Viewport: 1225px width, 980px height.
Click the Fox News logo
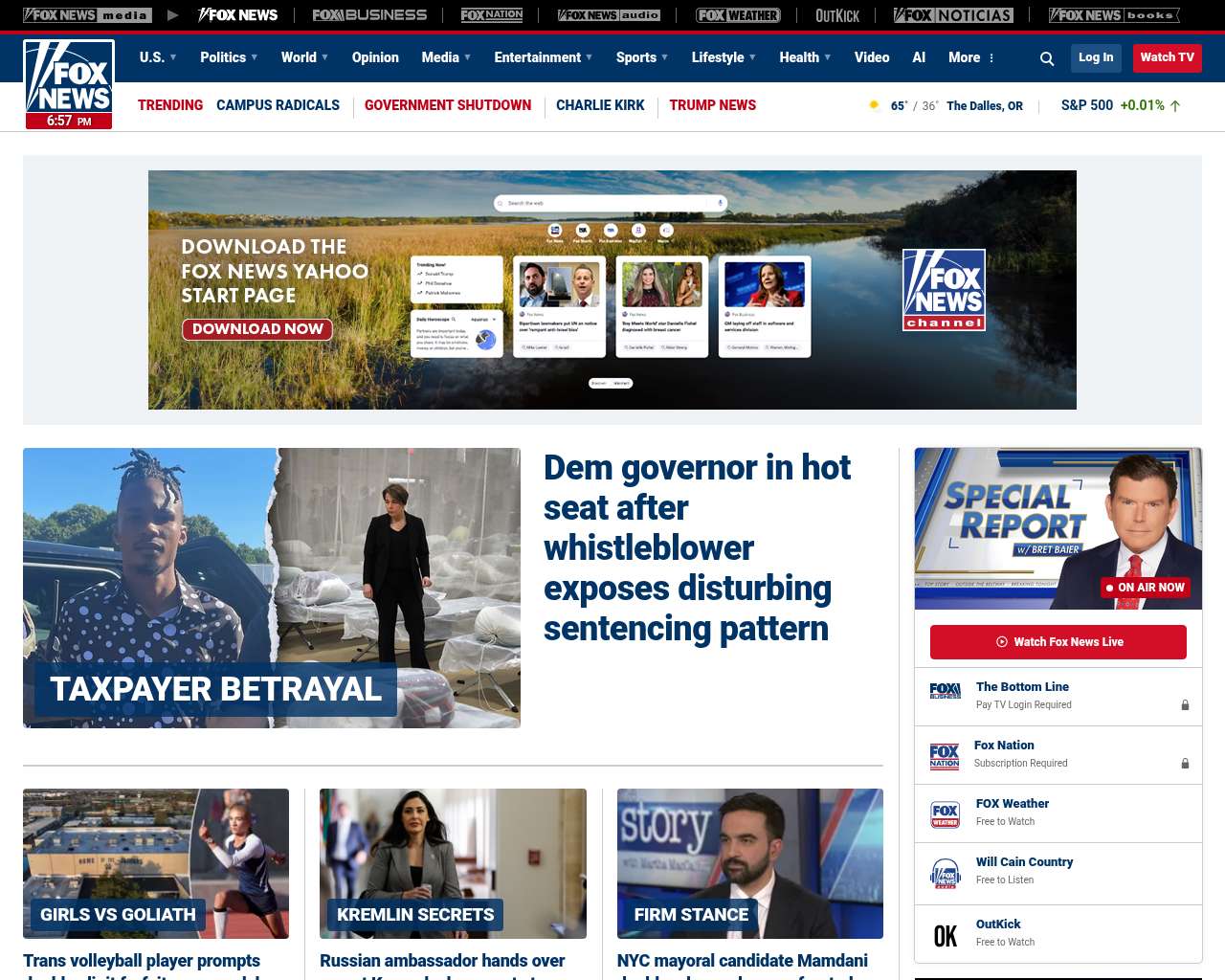(x=69, y=83)
